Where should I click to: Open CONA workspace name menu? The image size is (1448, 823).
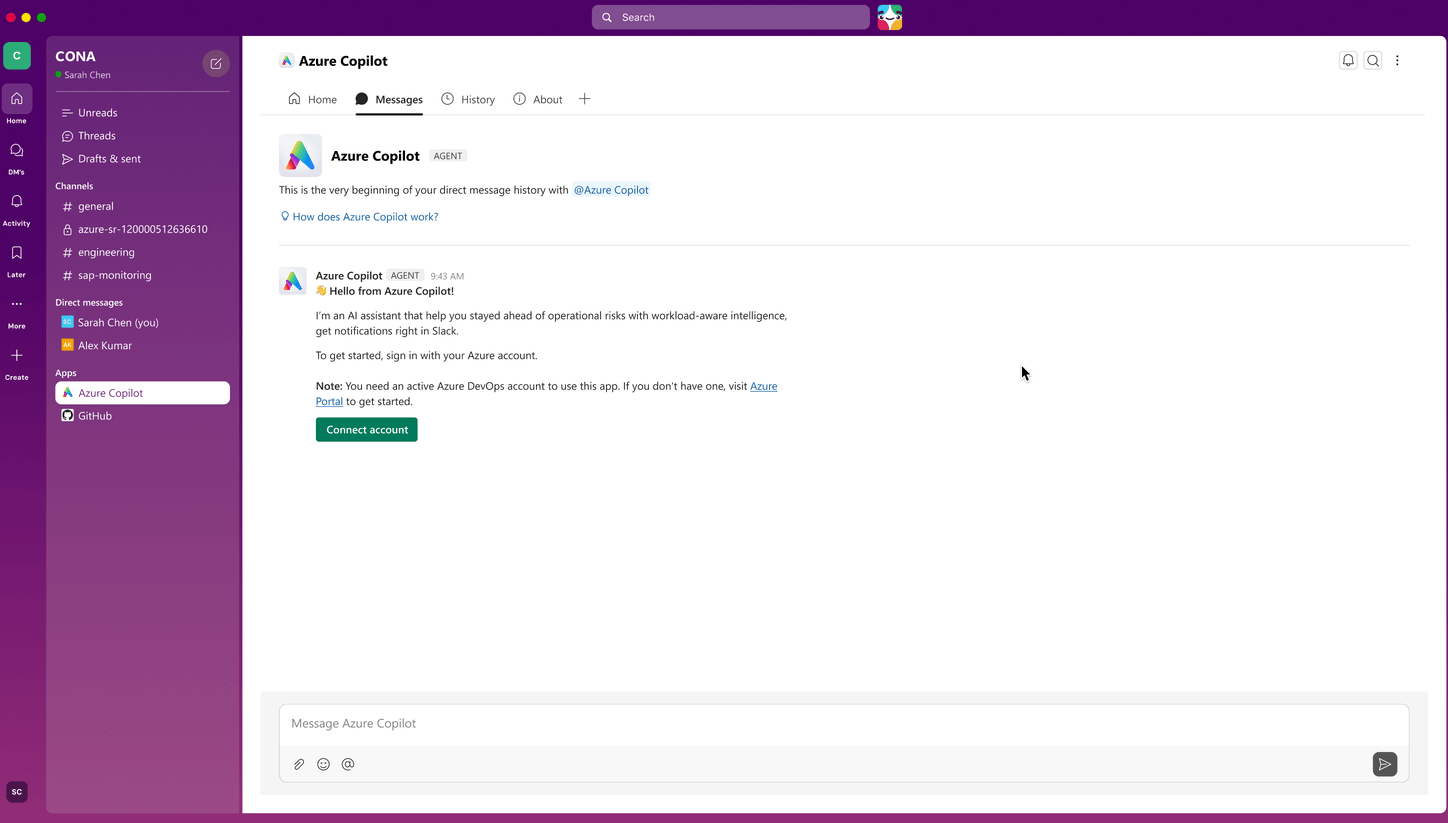pyautogui.click(x=76, y=56)
